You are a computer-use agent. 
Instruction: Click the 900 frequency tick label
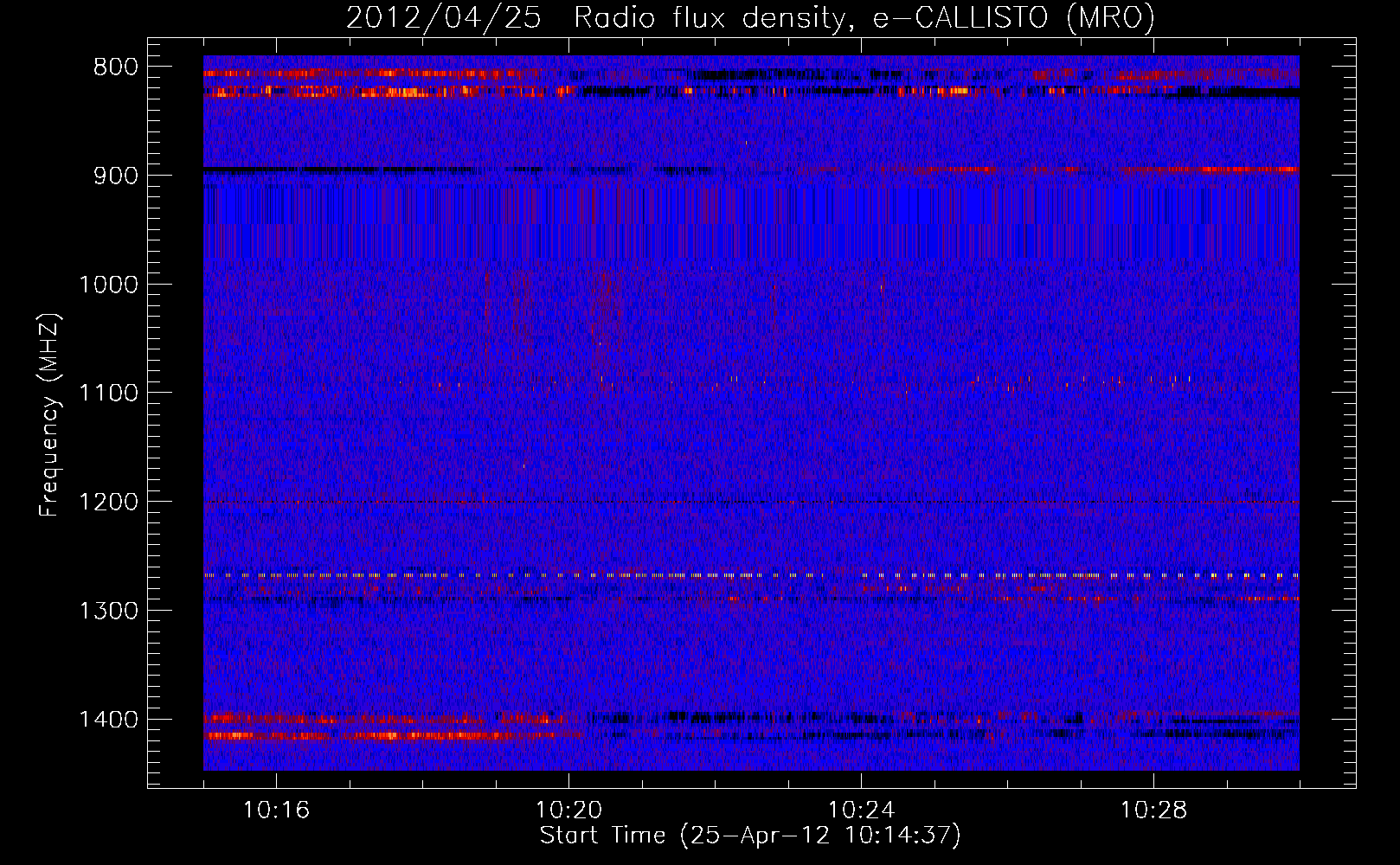(113, 176)
